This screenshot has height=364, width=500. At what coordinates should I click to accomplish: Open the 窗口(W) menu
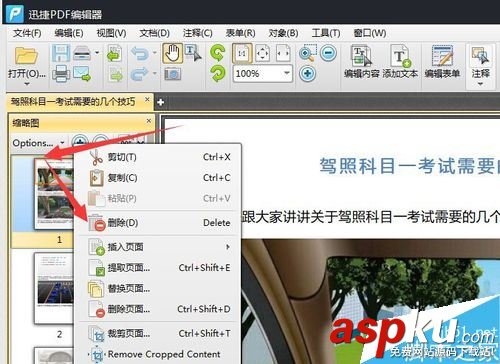click(370, 33)
